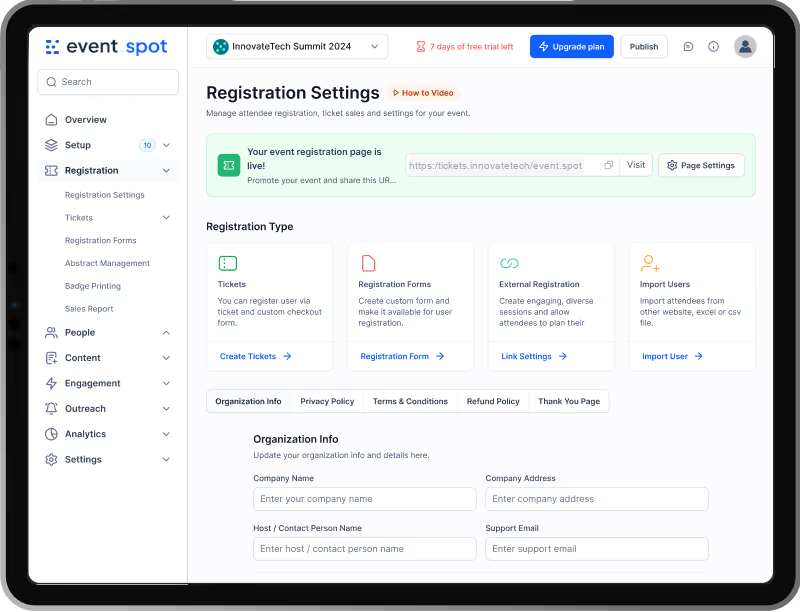The image size is (800, 612).
Task: Focus the sidebar Search field
Action: [x=108, y=82]
